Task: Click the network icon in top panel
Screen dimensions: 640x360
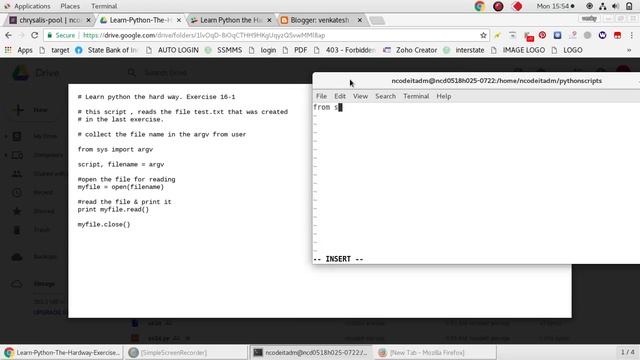Action: click(602, 6)
